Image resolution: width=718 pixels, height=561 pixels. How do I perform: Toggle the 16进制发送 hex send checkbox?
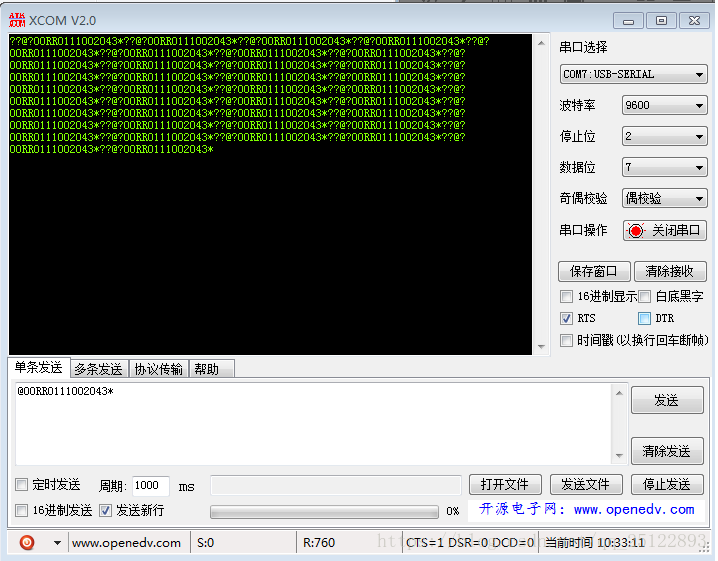[x=22, y=510]
